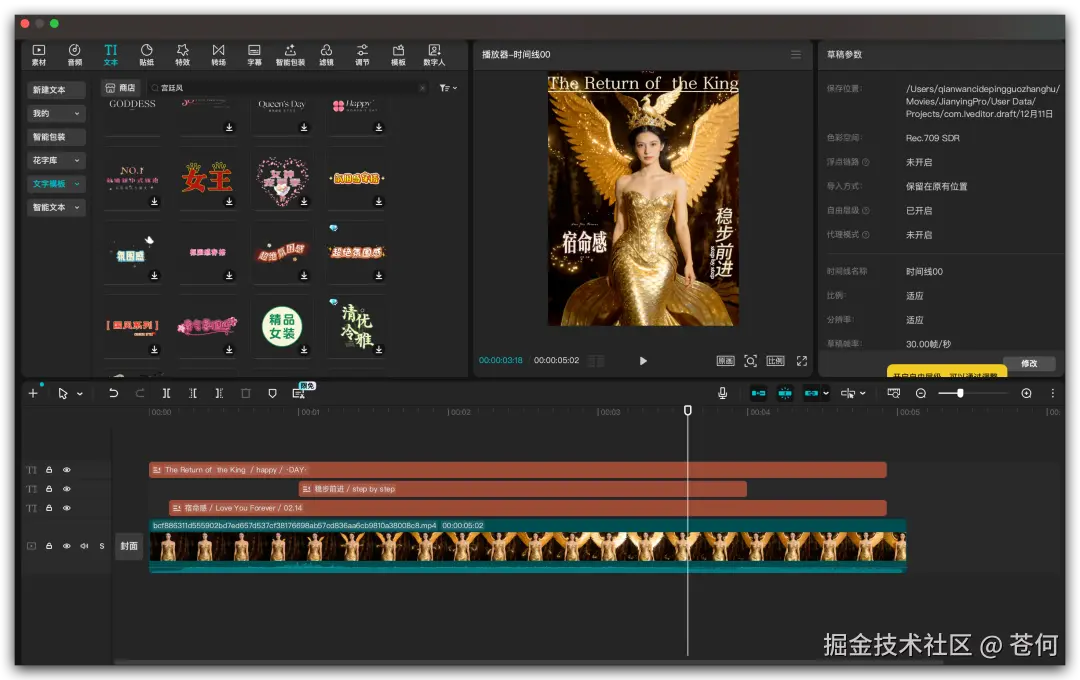
Task: Open the filter sort dropdown beside search
Action: point(447,88)
